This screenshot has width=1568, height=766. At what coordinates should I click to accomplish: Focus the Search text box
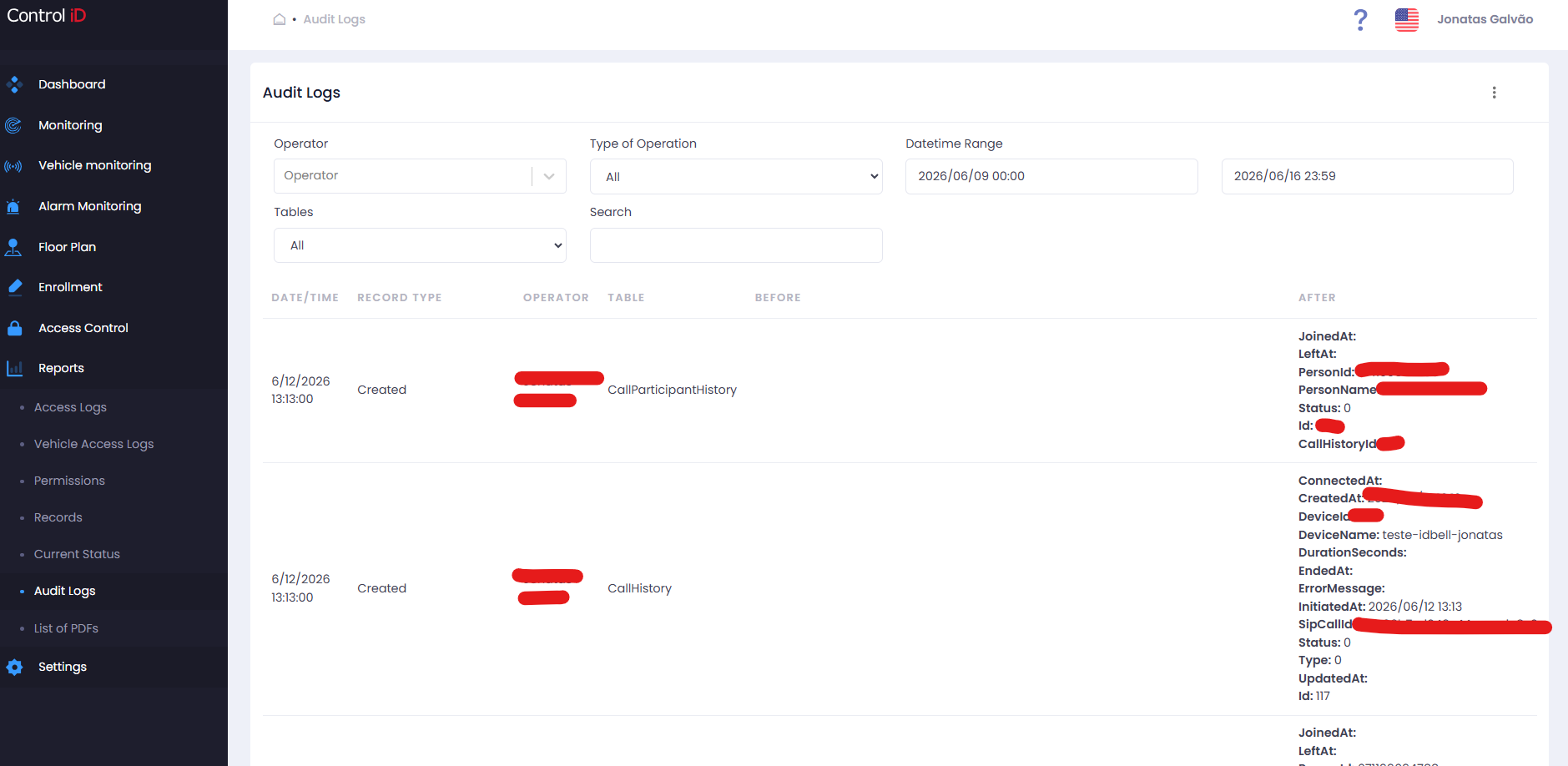click(x=736, y=245)
